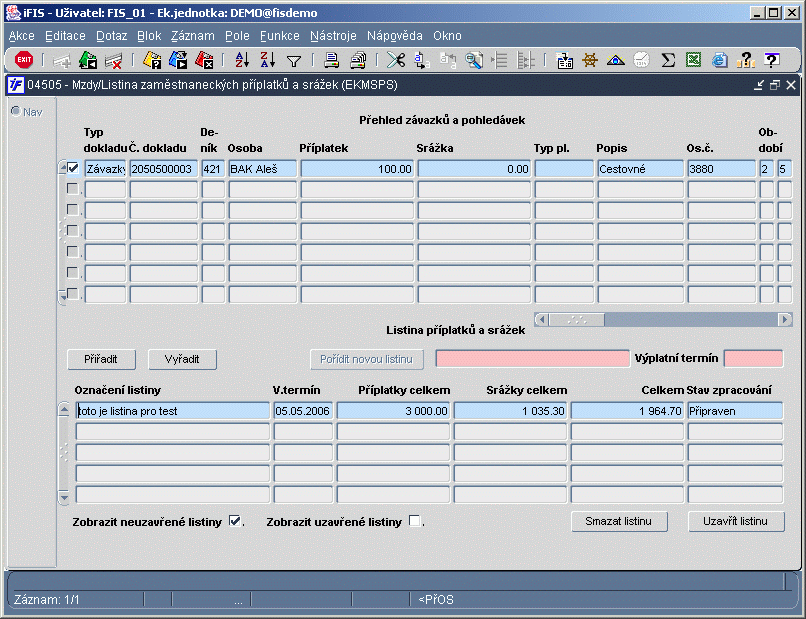806x619 pixels.
Task: Click the copy field icon next to scissors
Action: tap(422, 61)
